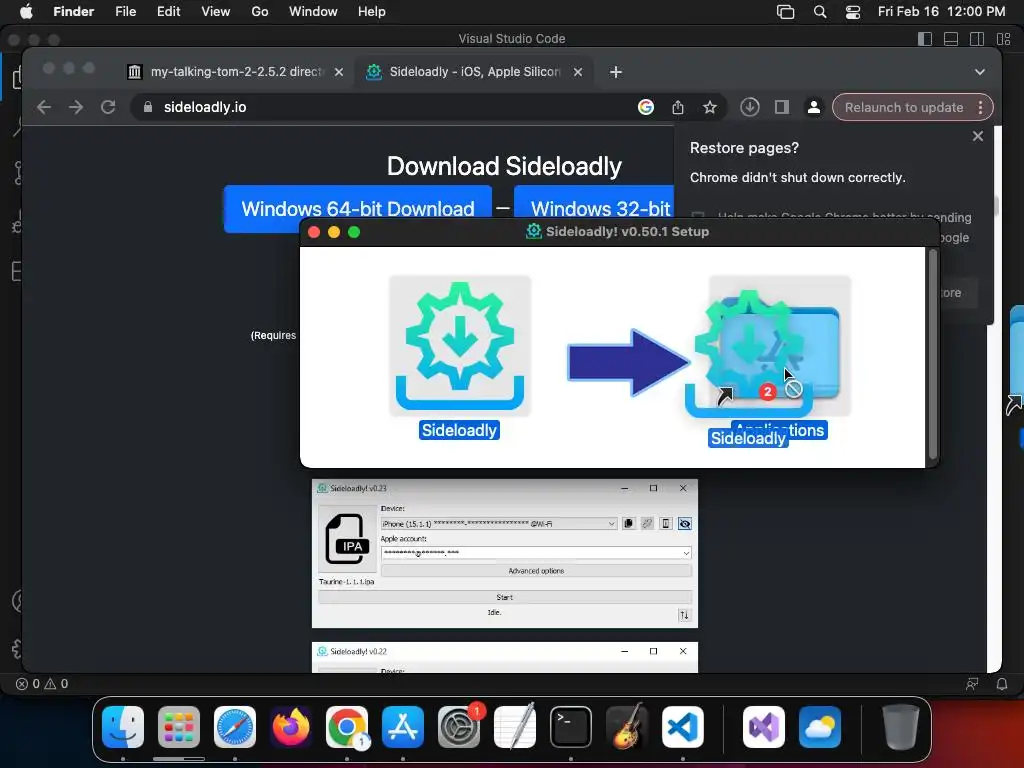
Task: Select the Sideloadly - iOS, Apple Silicon tab
Action: coord(473,72)
